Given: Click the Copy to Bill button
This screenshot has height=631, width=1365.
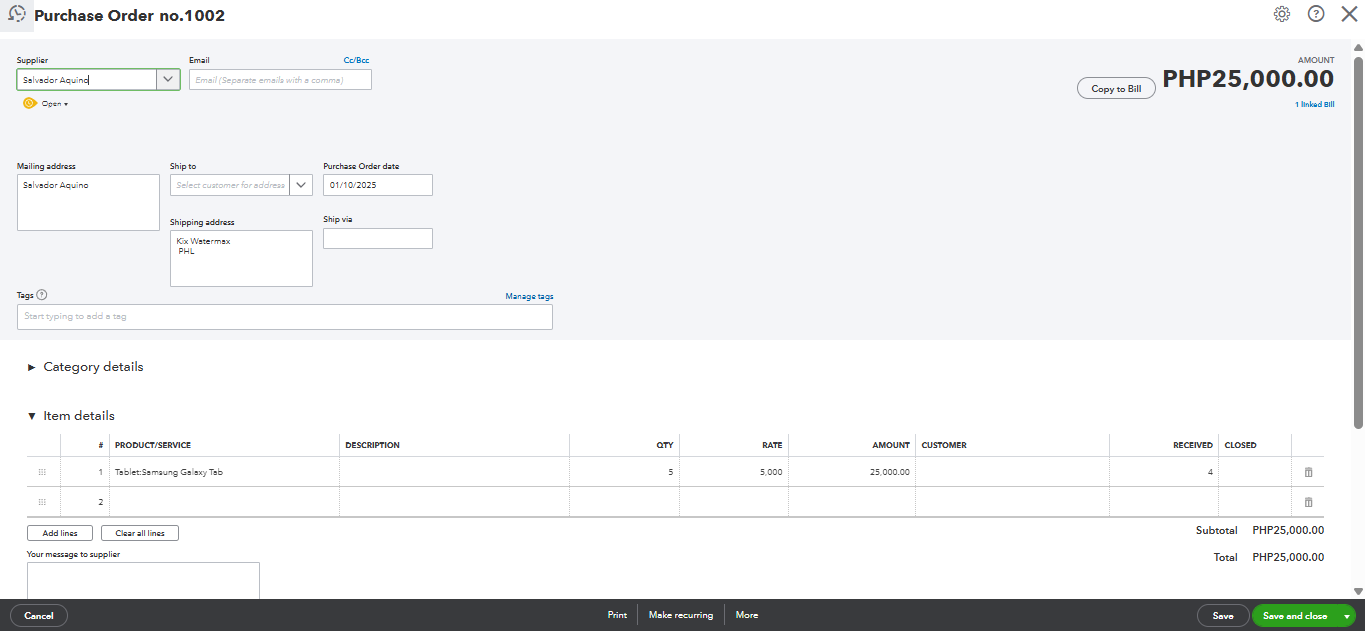Looking at the screenshot, I should click(x=1116, y=89).
